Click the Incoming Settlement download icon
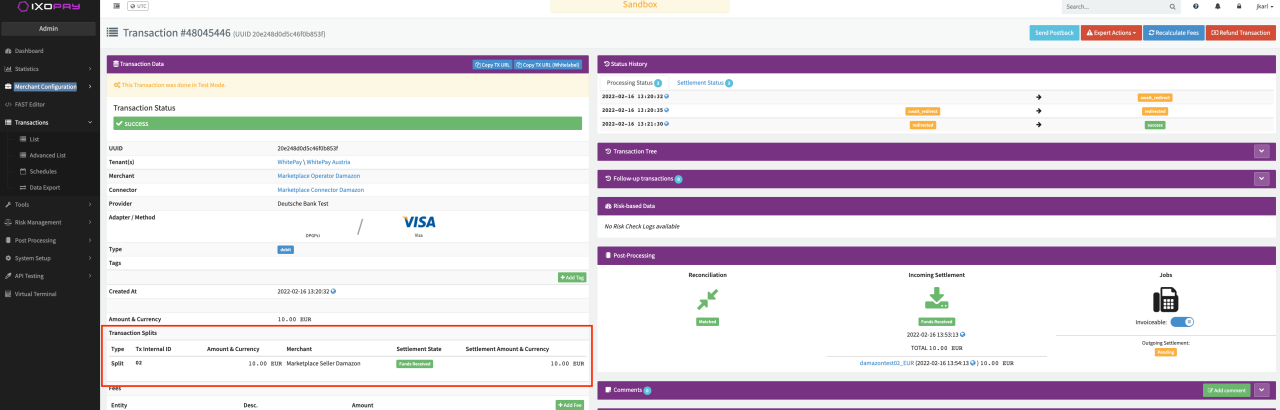This screenshot has height=410, width=1280. [935, 299]
